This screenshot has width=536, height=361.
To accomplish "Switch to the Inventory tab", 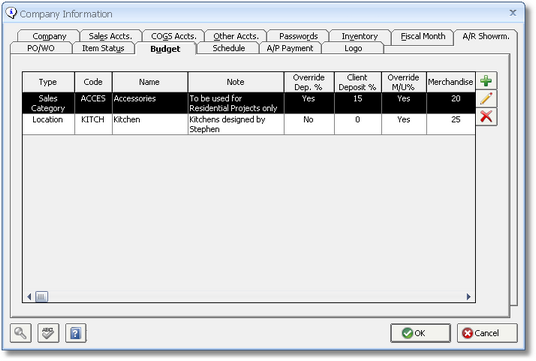I will click(360, 36).
